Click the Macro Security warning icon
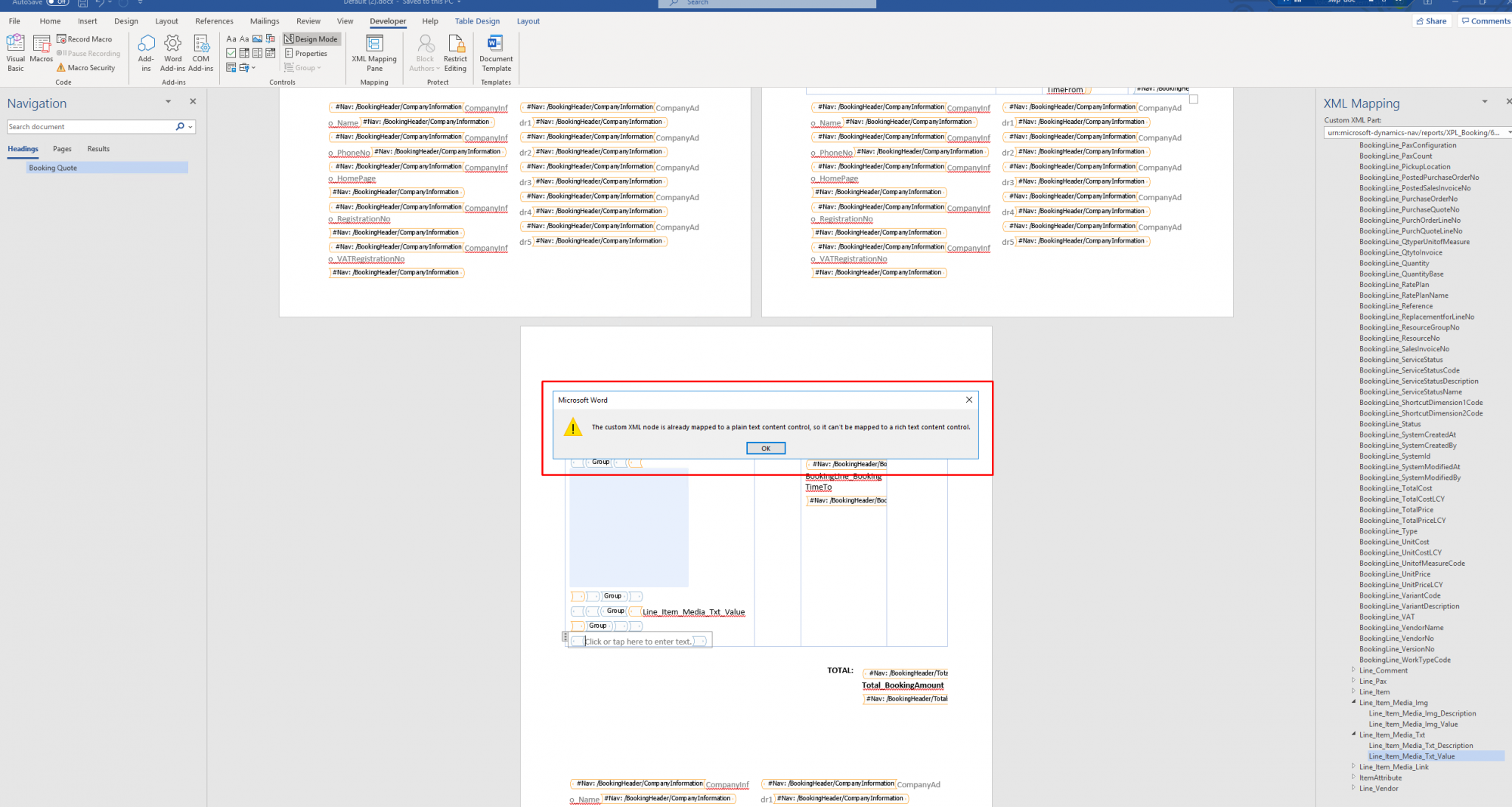 pos(61,68)
